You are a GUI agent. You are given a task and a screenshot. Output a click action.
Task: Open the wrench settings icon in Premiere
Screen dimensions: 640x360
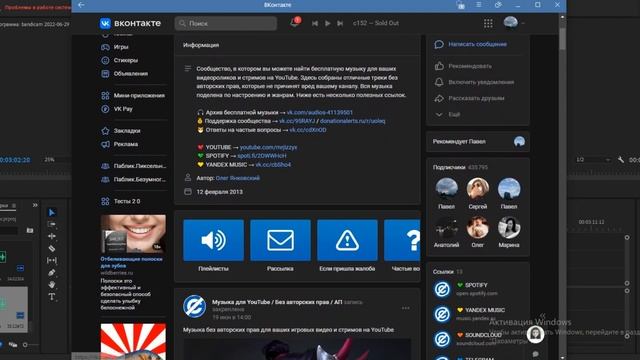(x=621, y=160)
